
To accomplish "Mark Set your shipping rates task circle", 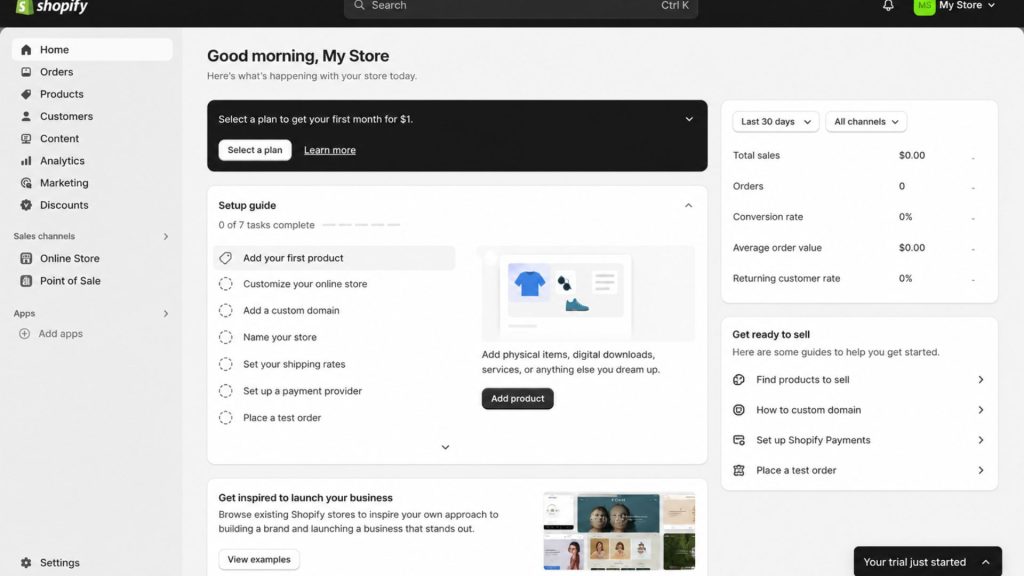I will 225,364.
